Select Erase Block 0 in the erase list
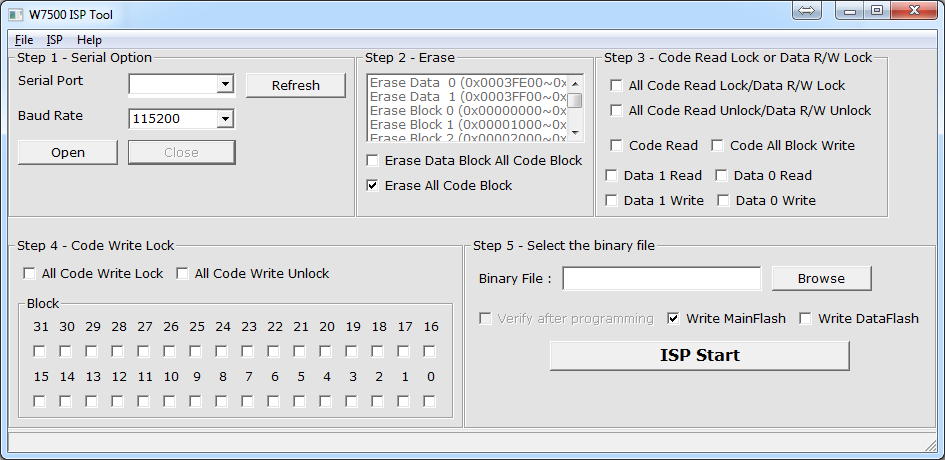 468,110
